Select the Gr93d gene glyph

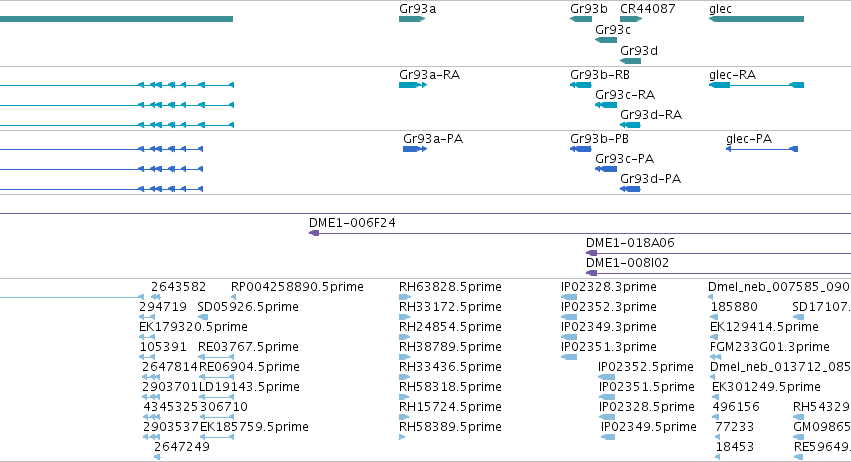click(631, 61)
